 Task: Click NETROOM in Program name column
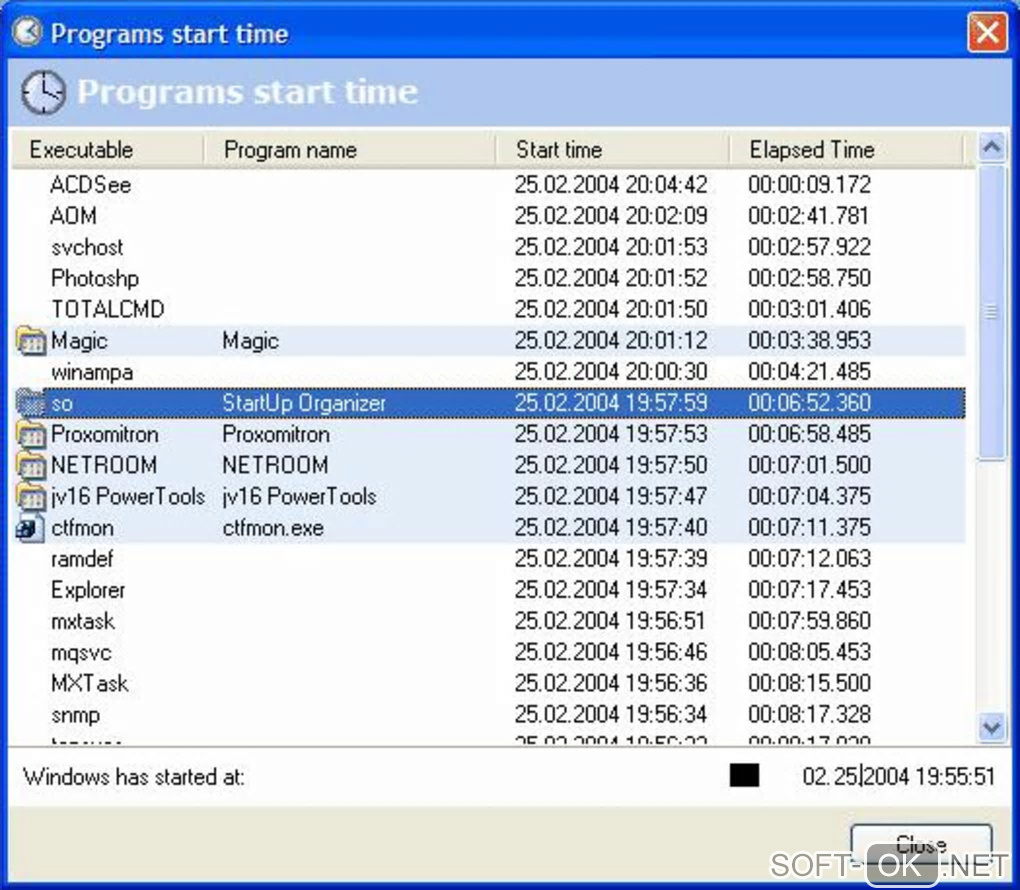click(275, 466)
